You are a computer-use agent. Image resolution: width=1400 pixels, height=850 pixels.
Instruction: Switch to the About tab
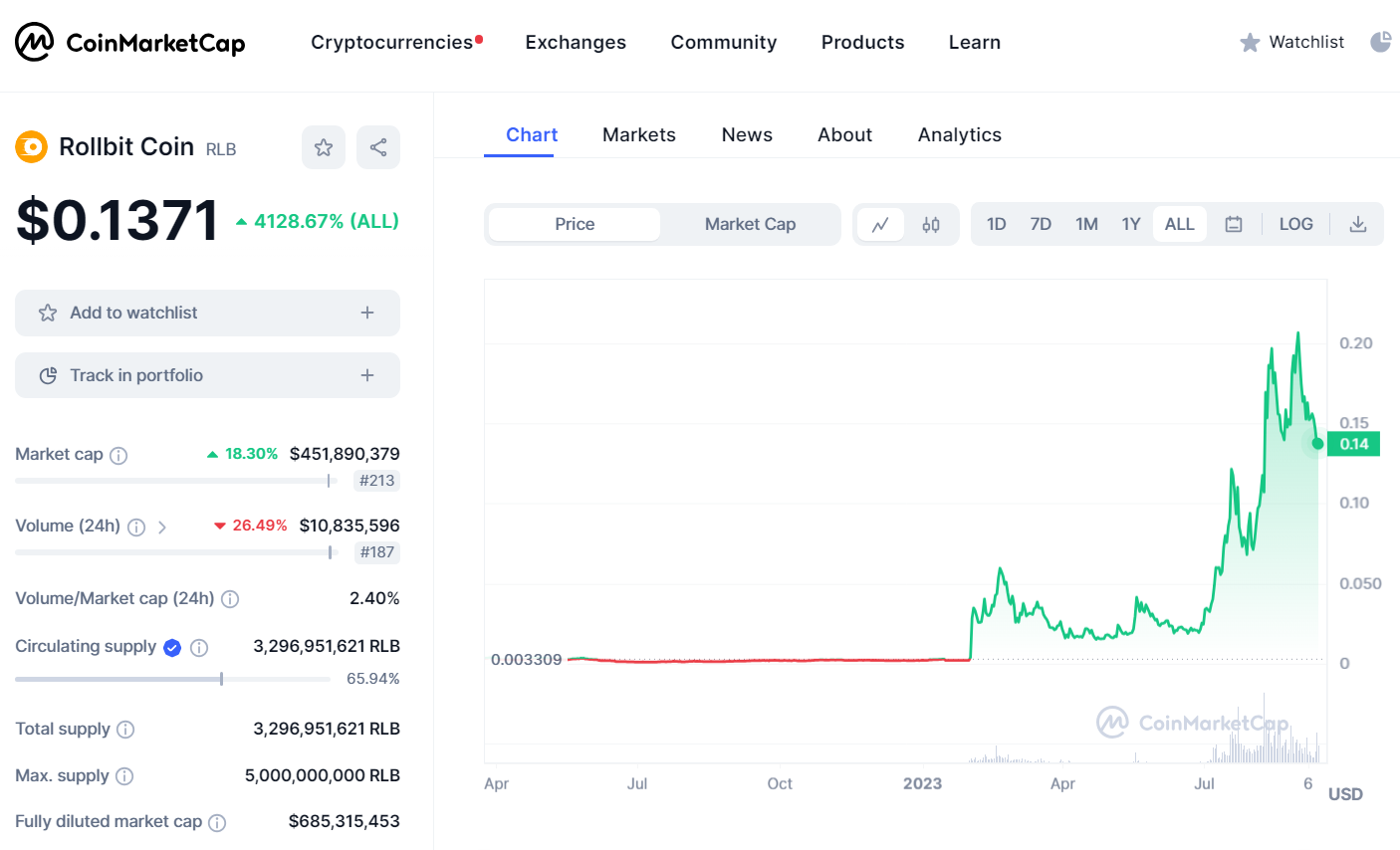845,134
